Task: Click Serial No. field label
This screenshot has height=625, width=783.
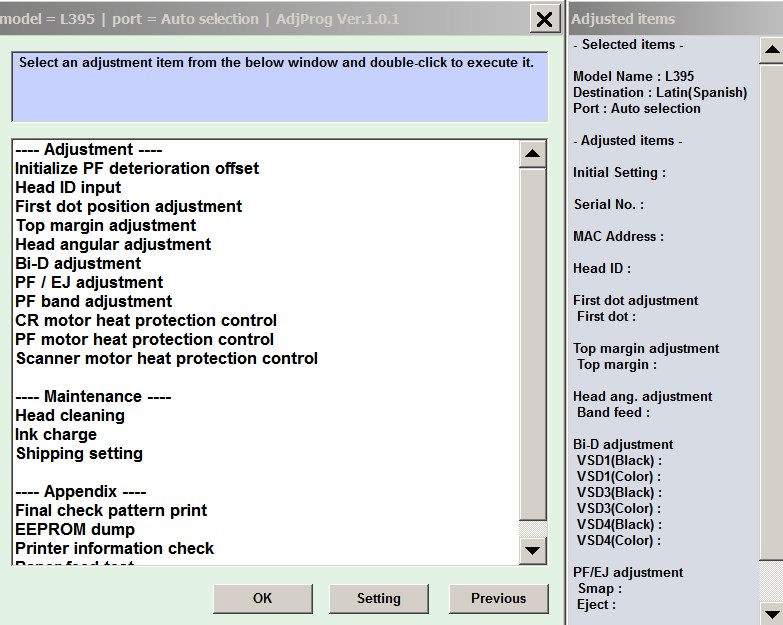Action: coord(609,204)
